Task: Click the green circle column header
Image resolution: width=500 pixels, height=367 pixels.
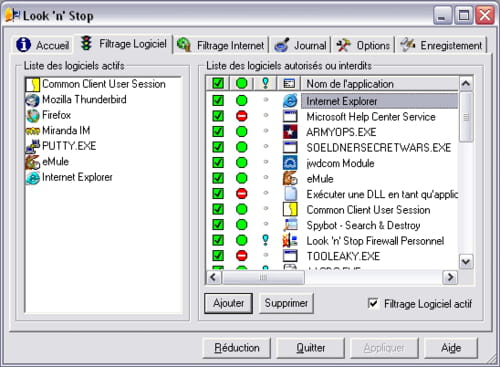Action: [242, 83]
